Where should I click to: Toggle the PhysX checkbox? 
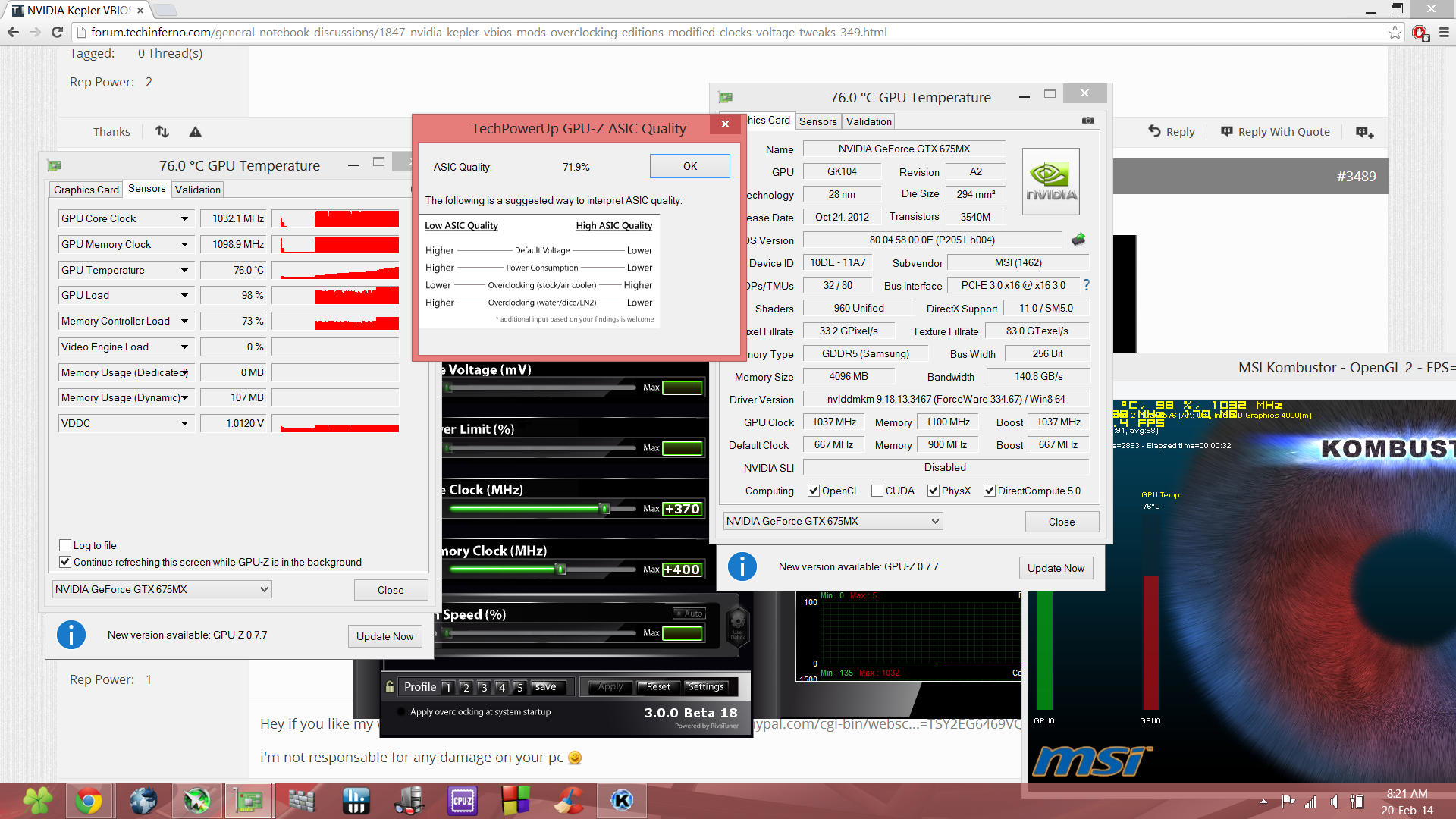pos(934,491)
